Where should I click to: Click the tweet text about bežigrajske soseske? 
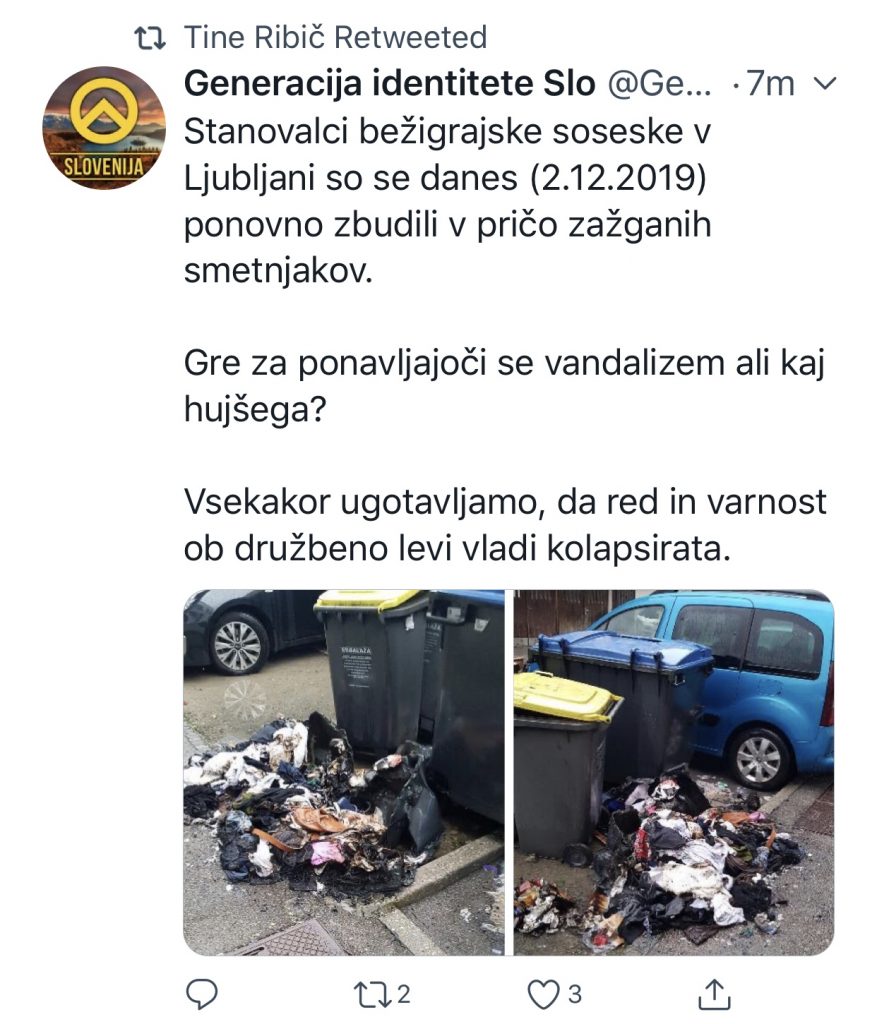pyautogui.click(x=447, y=201)
